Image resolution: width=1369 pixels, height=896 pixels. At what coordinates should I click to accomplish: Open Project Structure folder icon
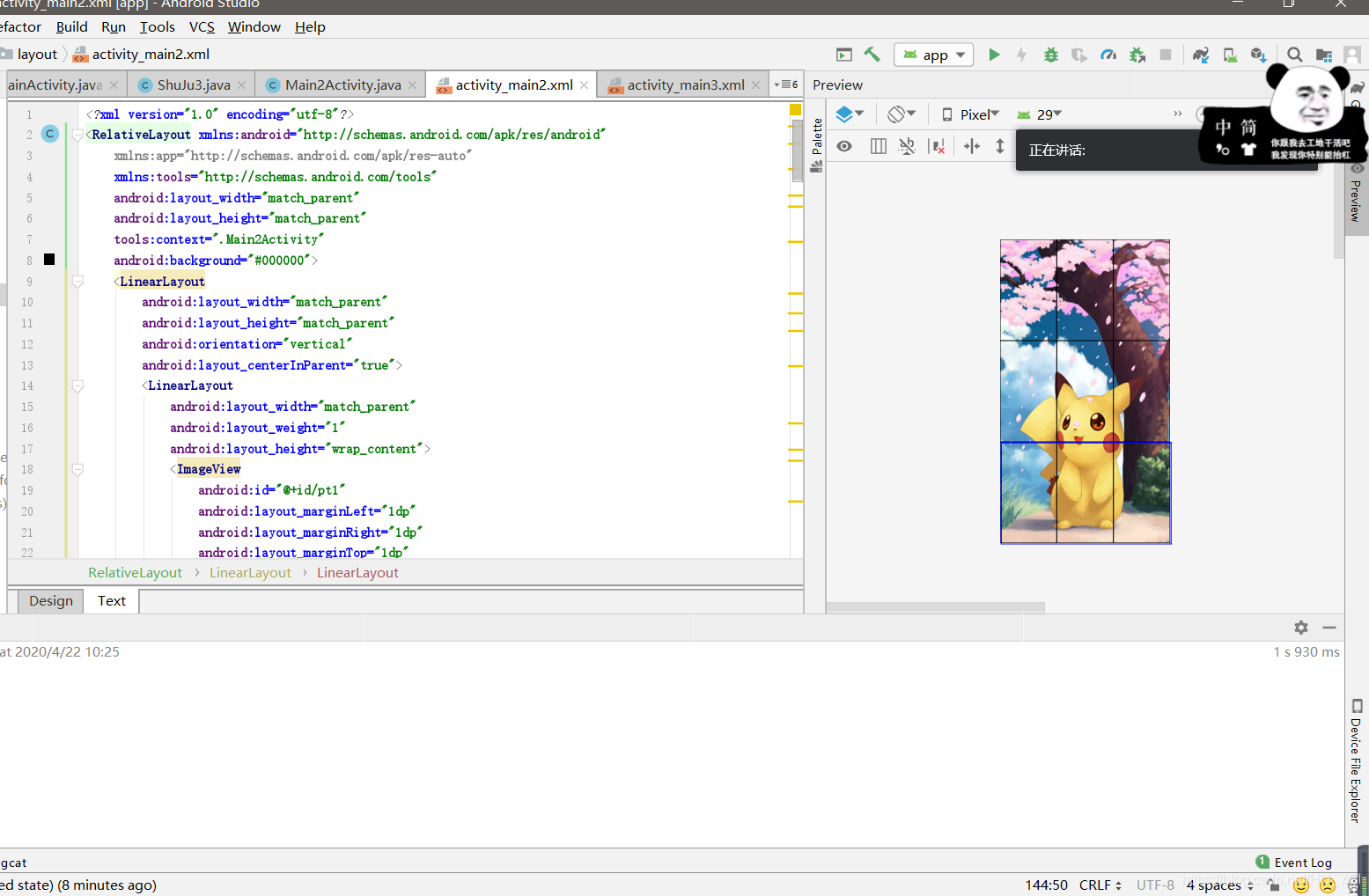coord(1323,55)
